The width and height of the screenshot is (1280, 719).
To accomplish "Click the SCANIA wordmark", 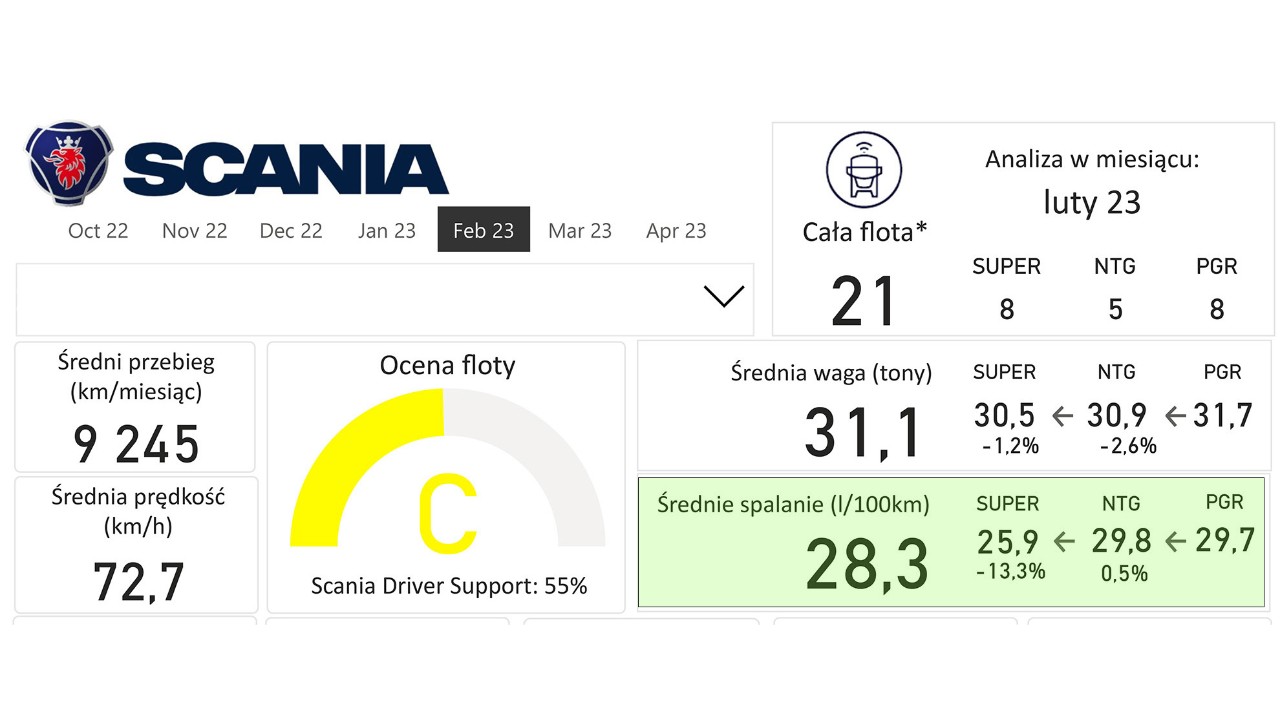I will (286, 169).
